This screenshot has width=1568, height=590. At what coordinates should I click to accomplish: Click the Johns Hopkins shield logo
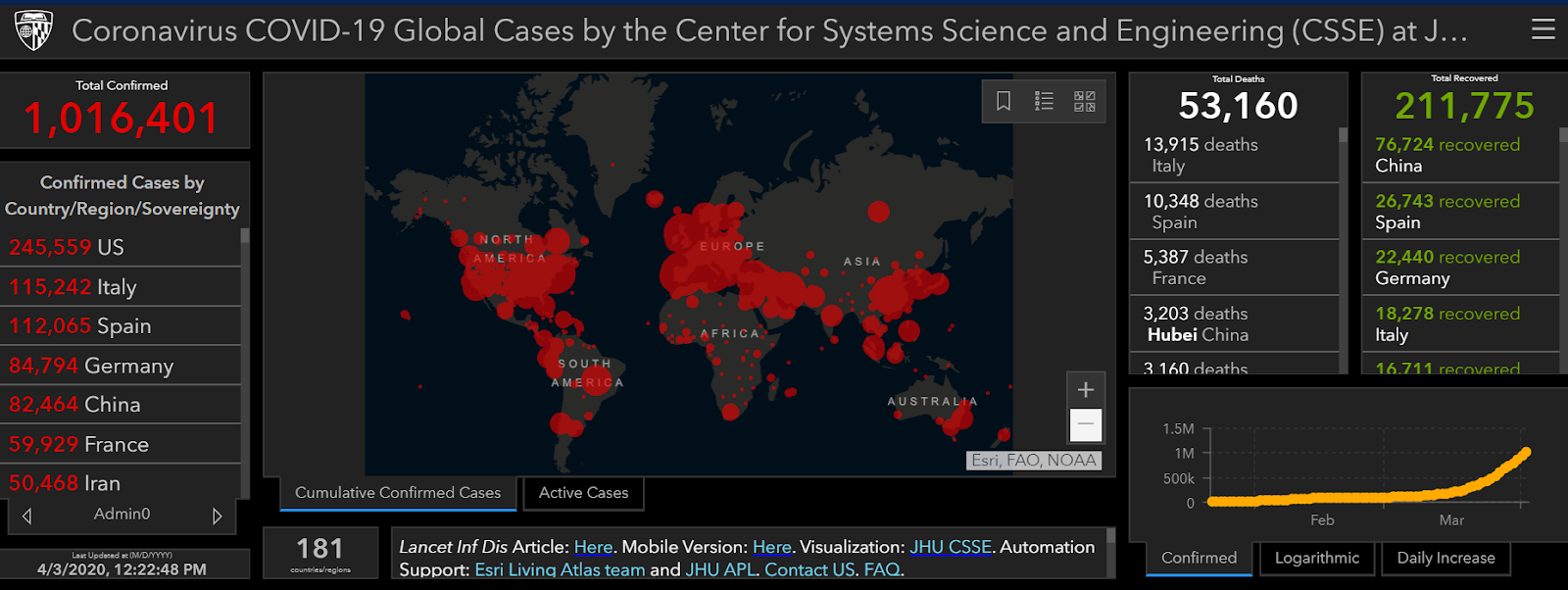tap(33, 30)
